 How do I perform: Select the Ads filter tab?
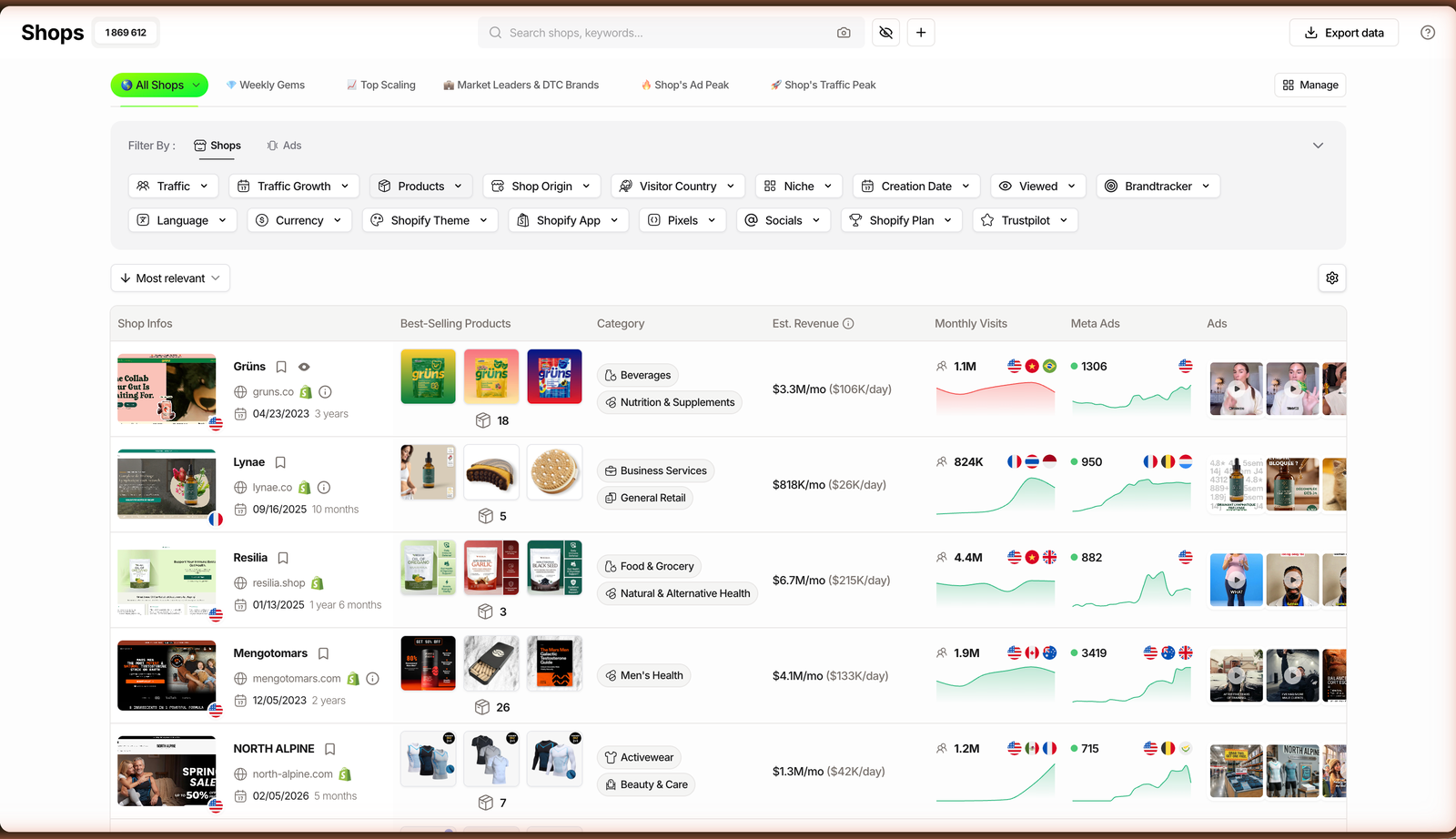284,146
